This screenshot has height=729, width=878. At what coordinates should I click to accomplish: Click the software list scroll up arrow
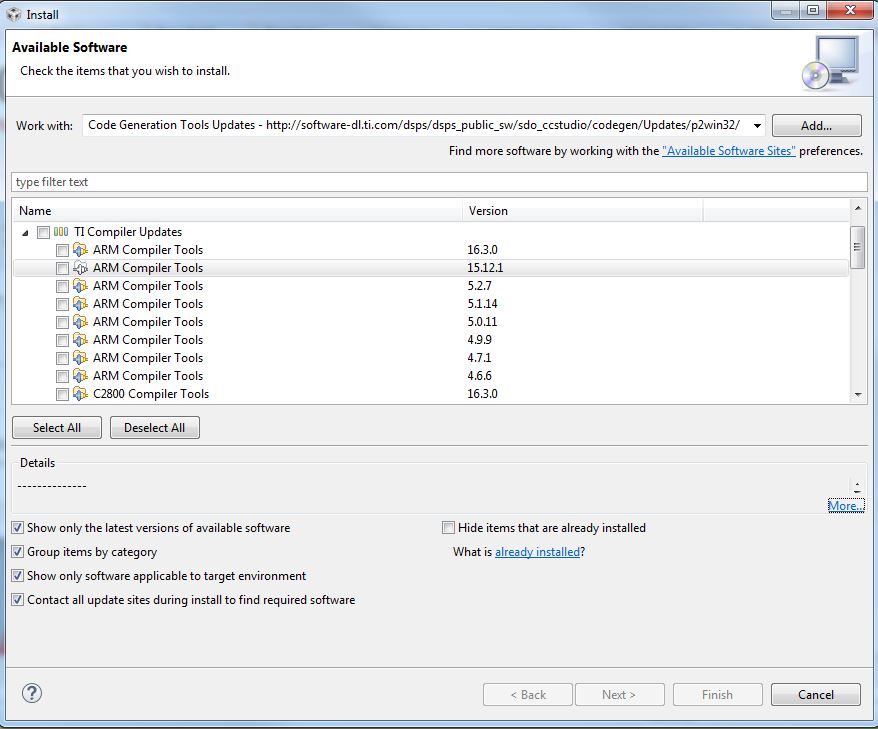(x=858, y=208)
